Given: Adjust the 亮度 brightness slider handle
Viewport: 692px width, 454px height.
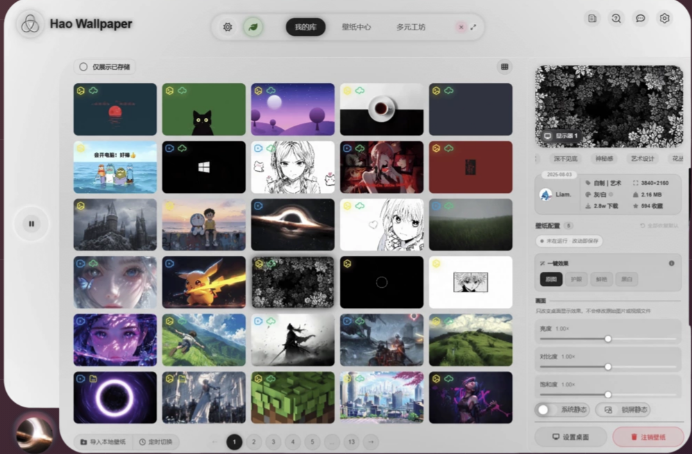Looking at the screenshot, I should tap(608, 339).
